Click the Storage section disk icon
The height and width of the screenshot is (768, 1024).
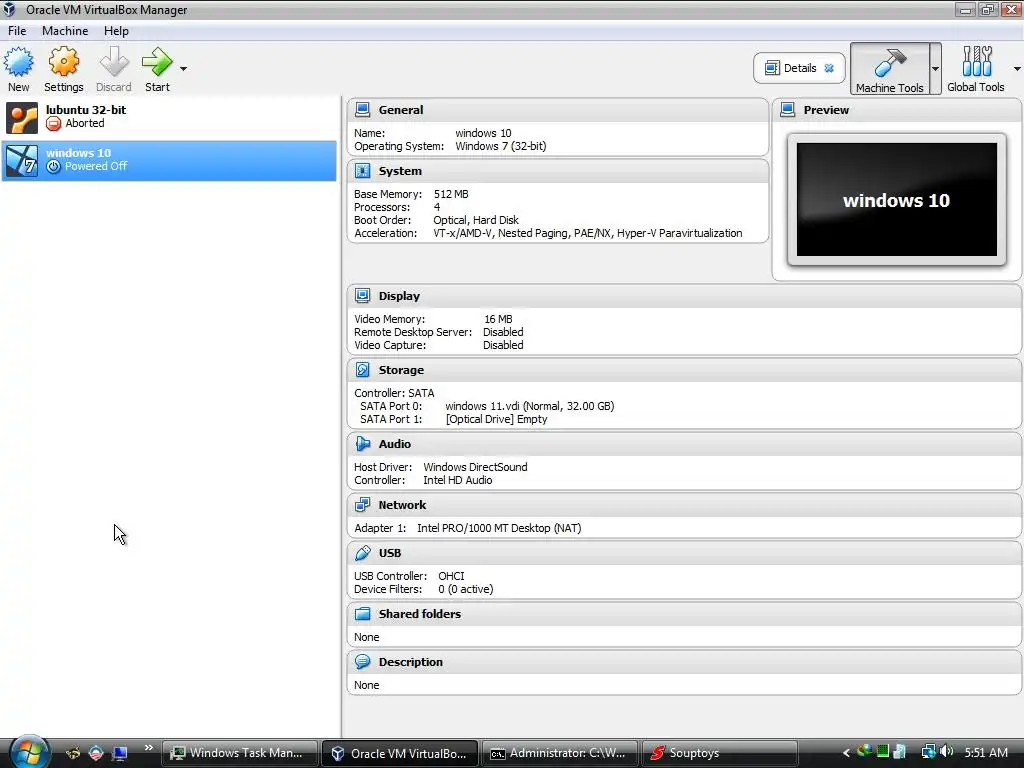pyautogui.click(x=362, y=370)
